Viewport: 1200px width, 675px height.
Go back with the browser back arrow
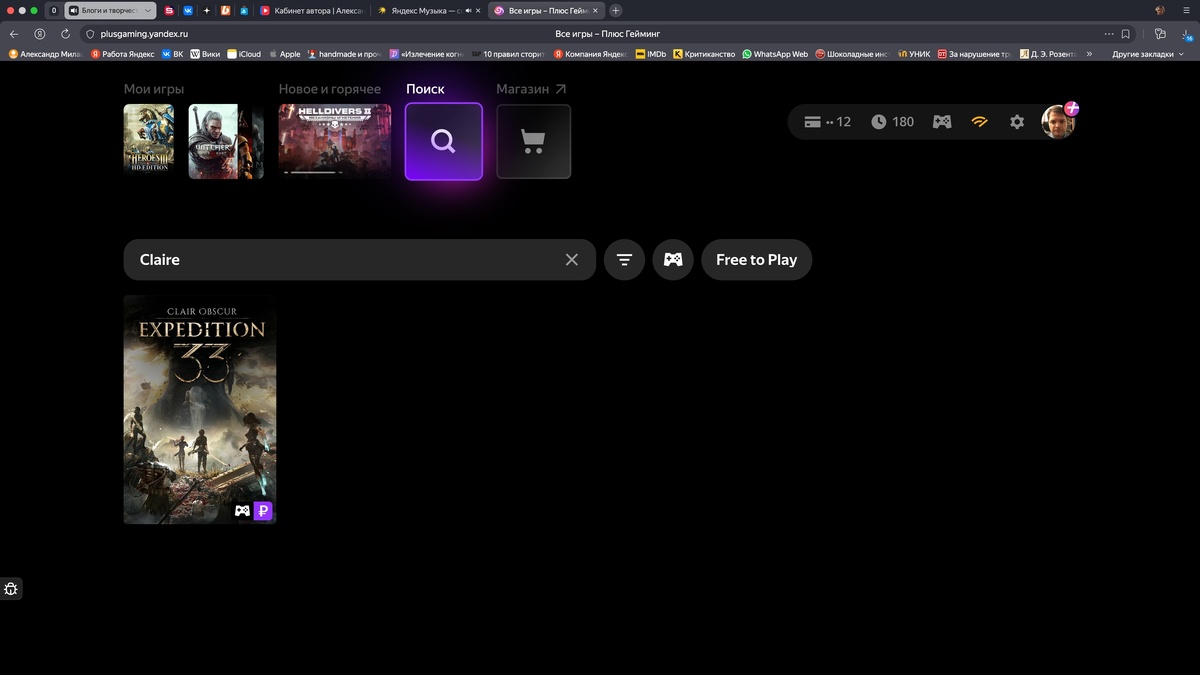14,33
